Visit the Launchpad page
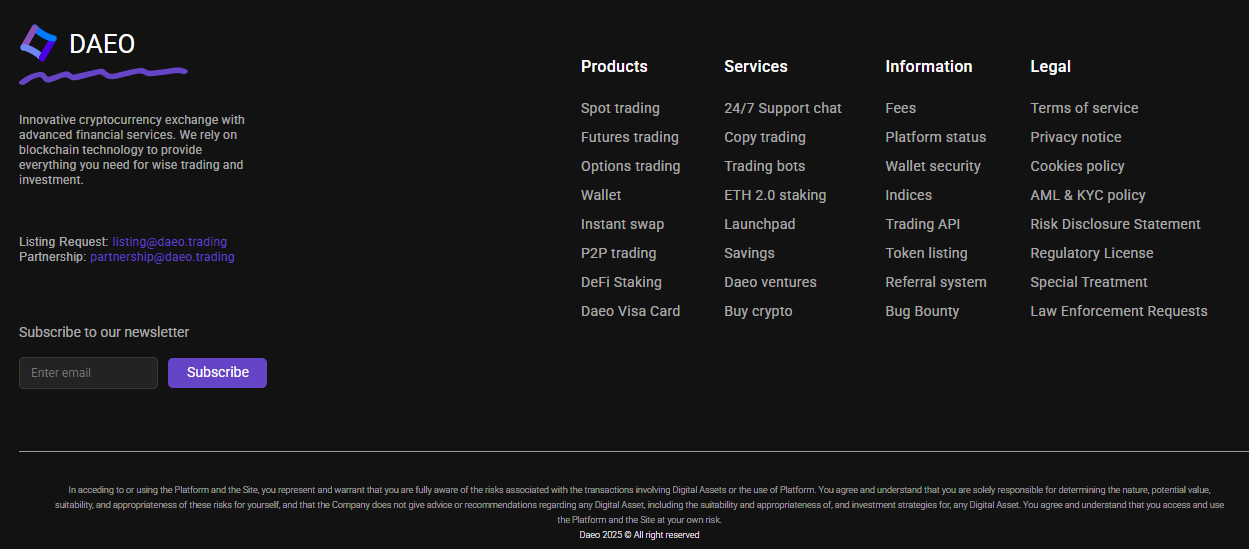The height and width of the screenshot is (549, 1249). 759,224
